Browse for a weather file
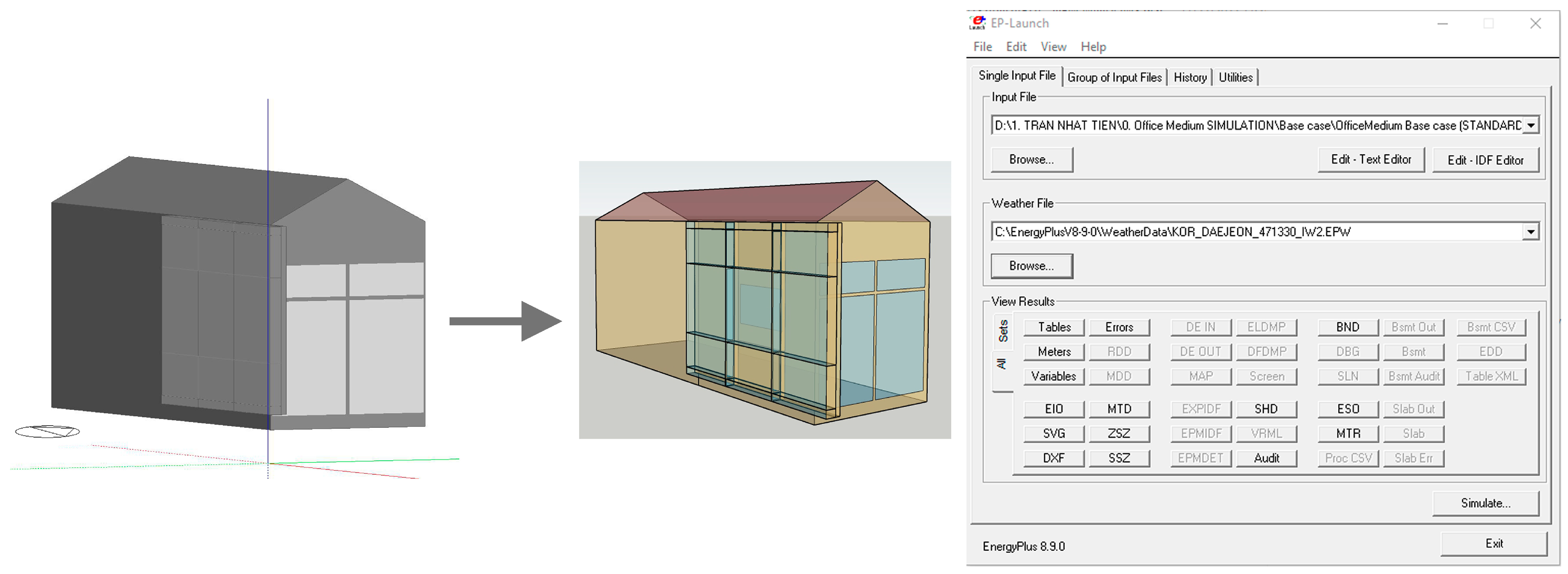The width and height of the screenshot is (1568, 574). coord(1031,266)
